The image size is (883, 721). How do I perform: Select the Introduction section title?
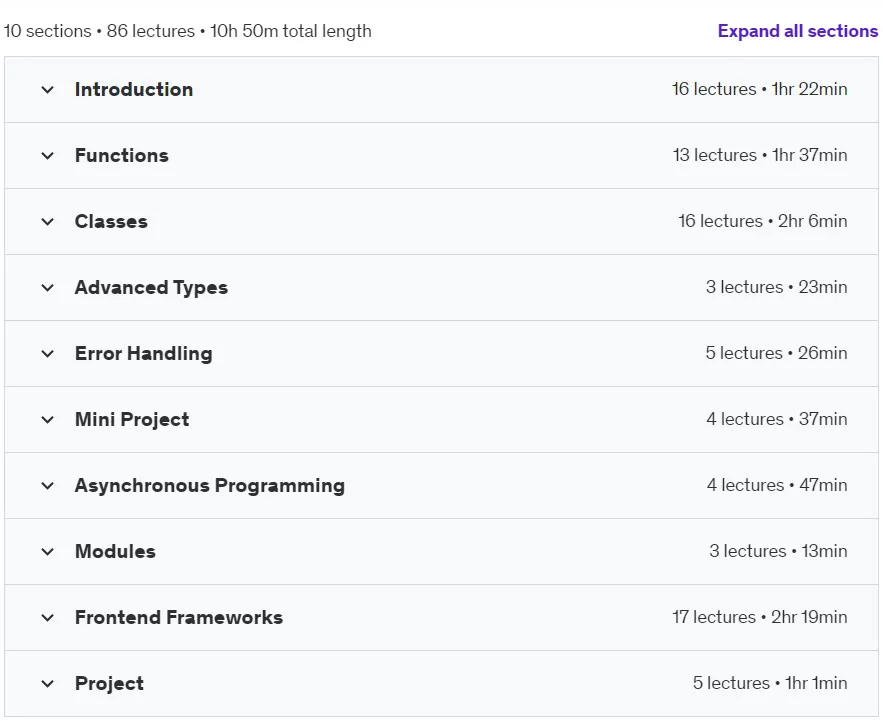(x=134, y=90)
